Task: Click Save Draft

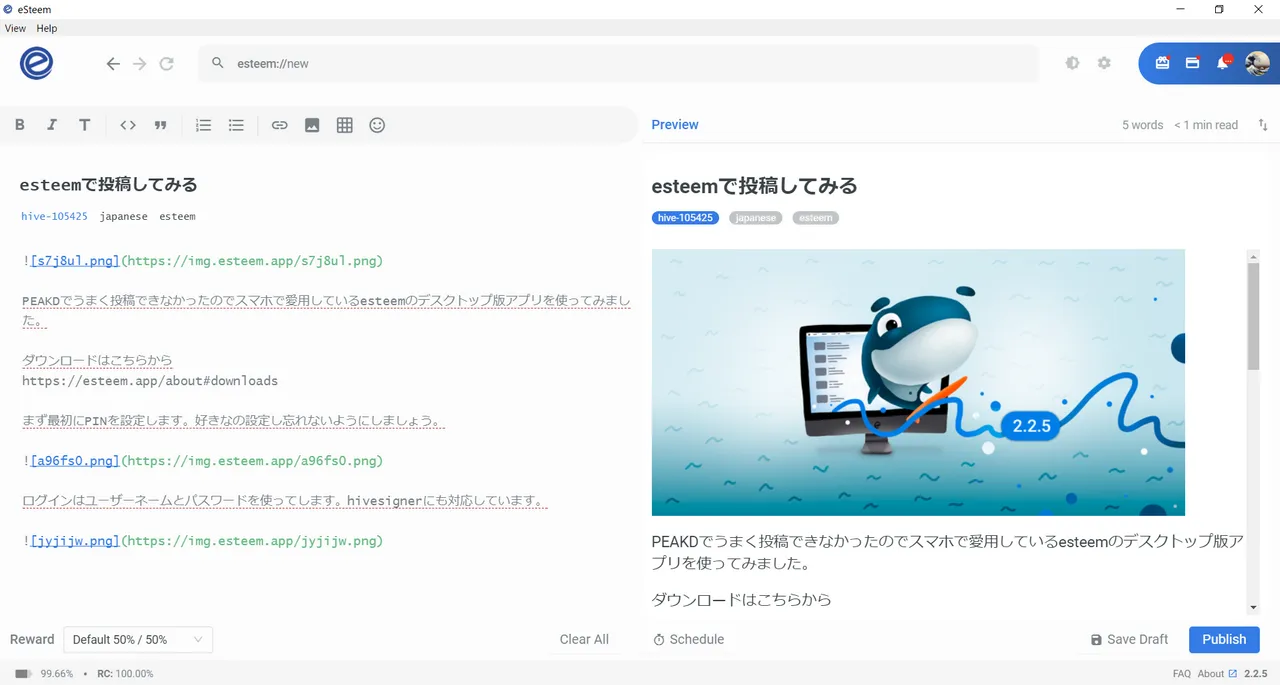Action: tap(1129, 639)
